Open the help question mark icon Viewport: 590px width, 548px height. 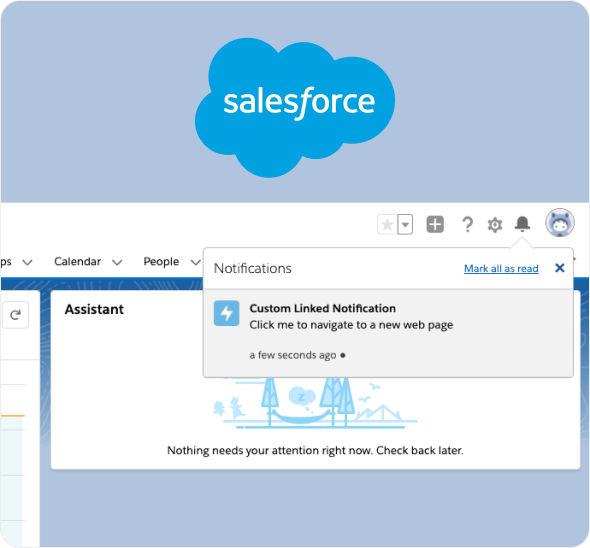click(x=467, y=225)
